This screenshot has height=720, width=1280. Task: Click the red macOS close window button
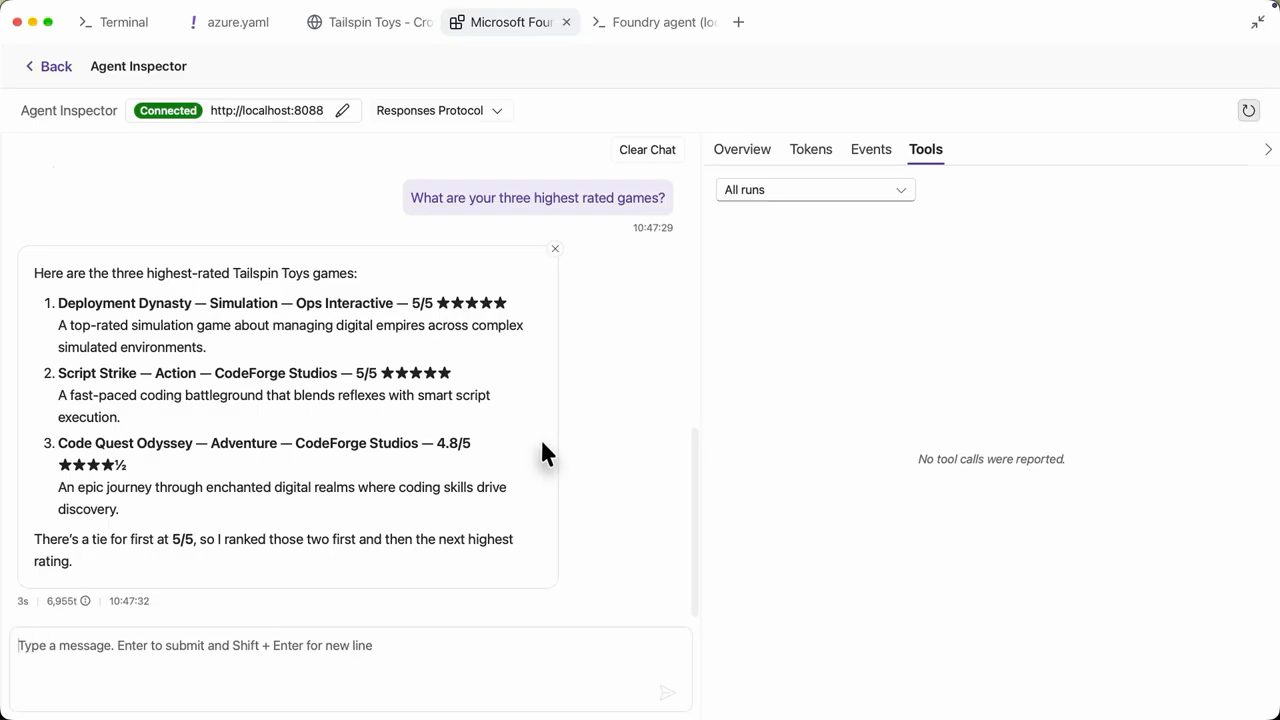pos(17,22)
